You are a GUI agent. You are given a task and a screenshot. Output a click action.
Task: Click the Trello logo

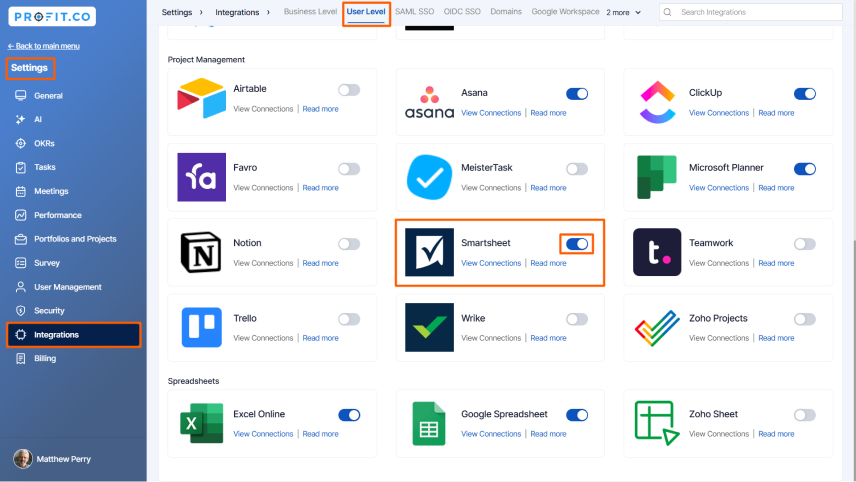(x=201, y=328)
